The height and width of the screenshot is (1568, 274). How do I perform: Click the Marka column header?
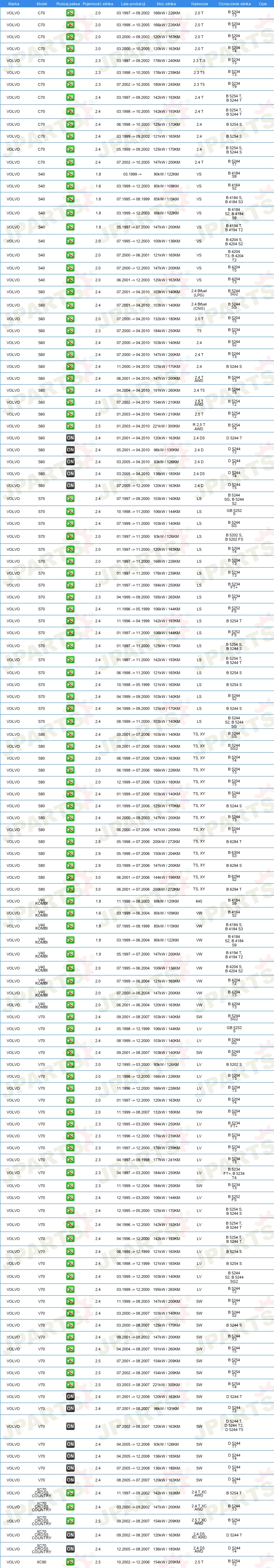click(x=13, y=4)
